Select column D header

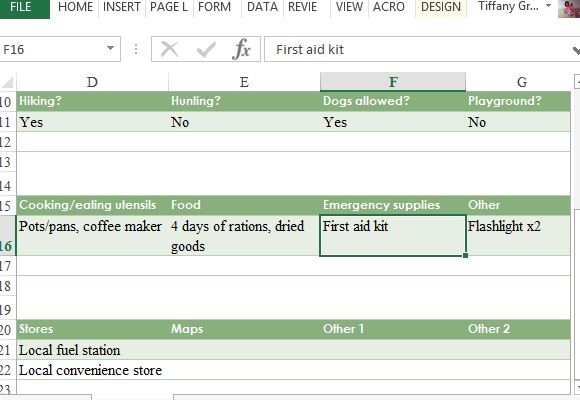(x=92, y=82)
